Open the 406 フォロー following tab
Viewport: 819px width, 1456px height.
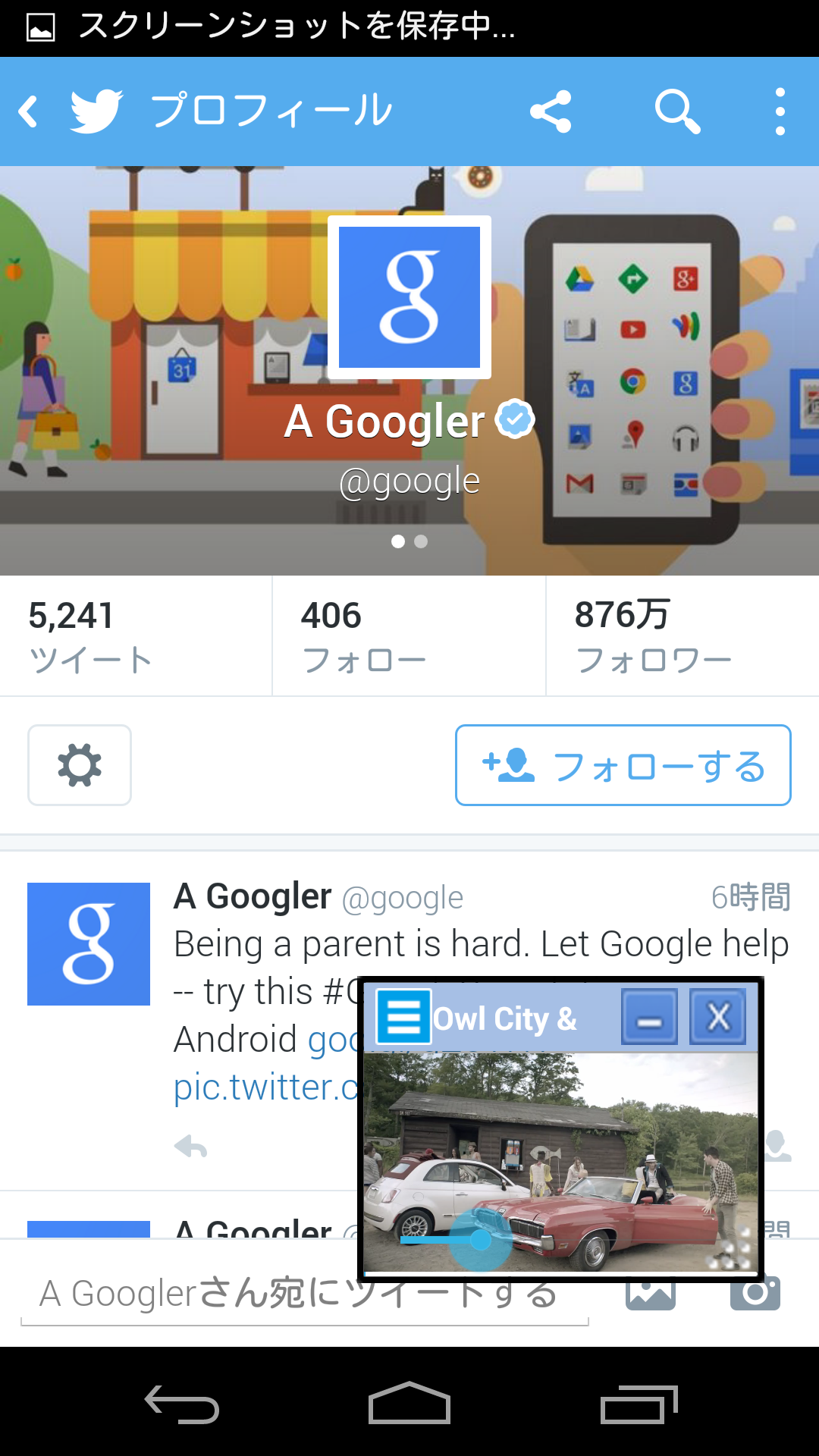click(x=409, y=635)
